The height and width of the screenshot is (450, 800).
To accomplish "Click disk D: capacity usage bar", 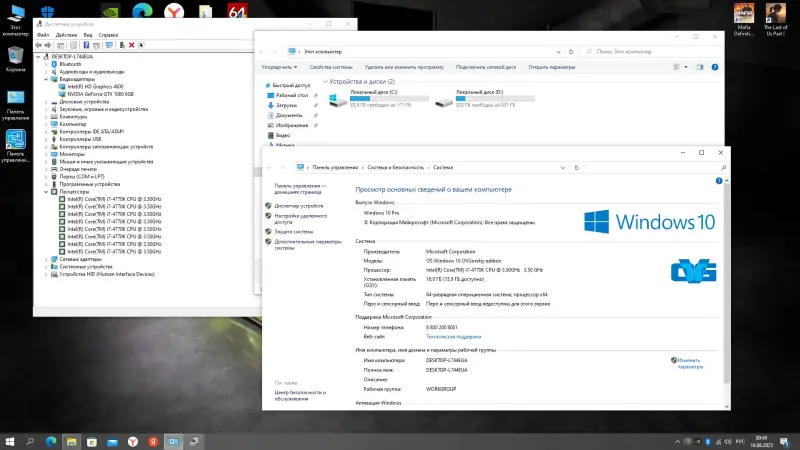I will [495, 98].
